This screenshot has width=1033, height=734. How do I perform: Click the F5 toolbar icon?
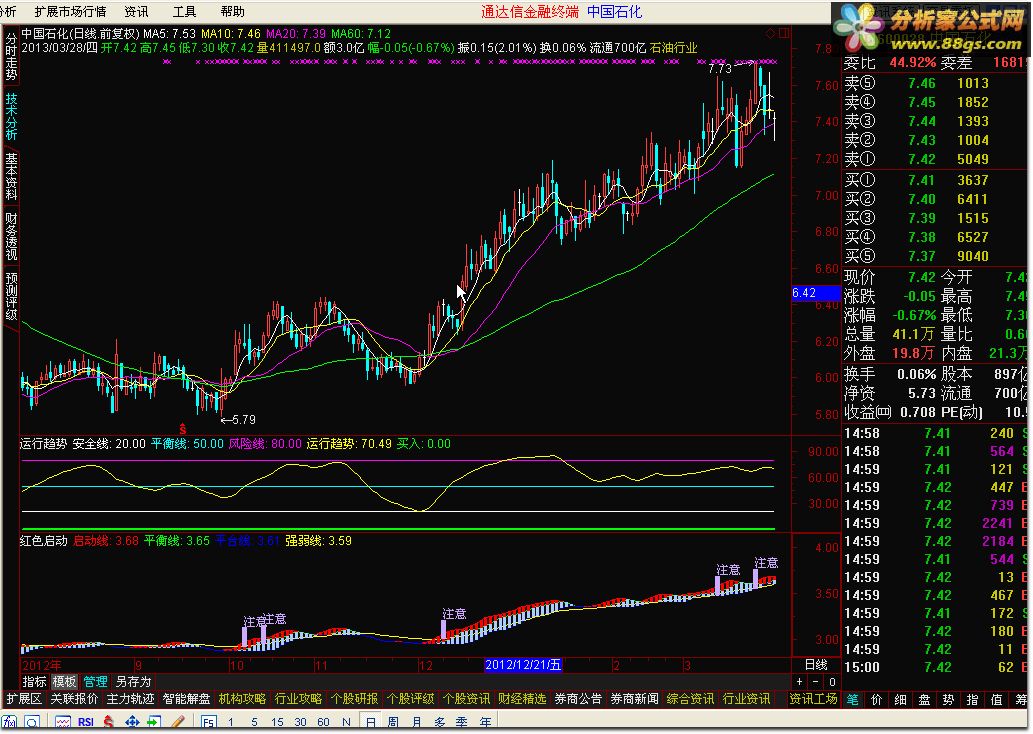coord(209,722)
